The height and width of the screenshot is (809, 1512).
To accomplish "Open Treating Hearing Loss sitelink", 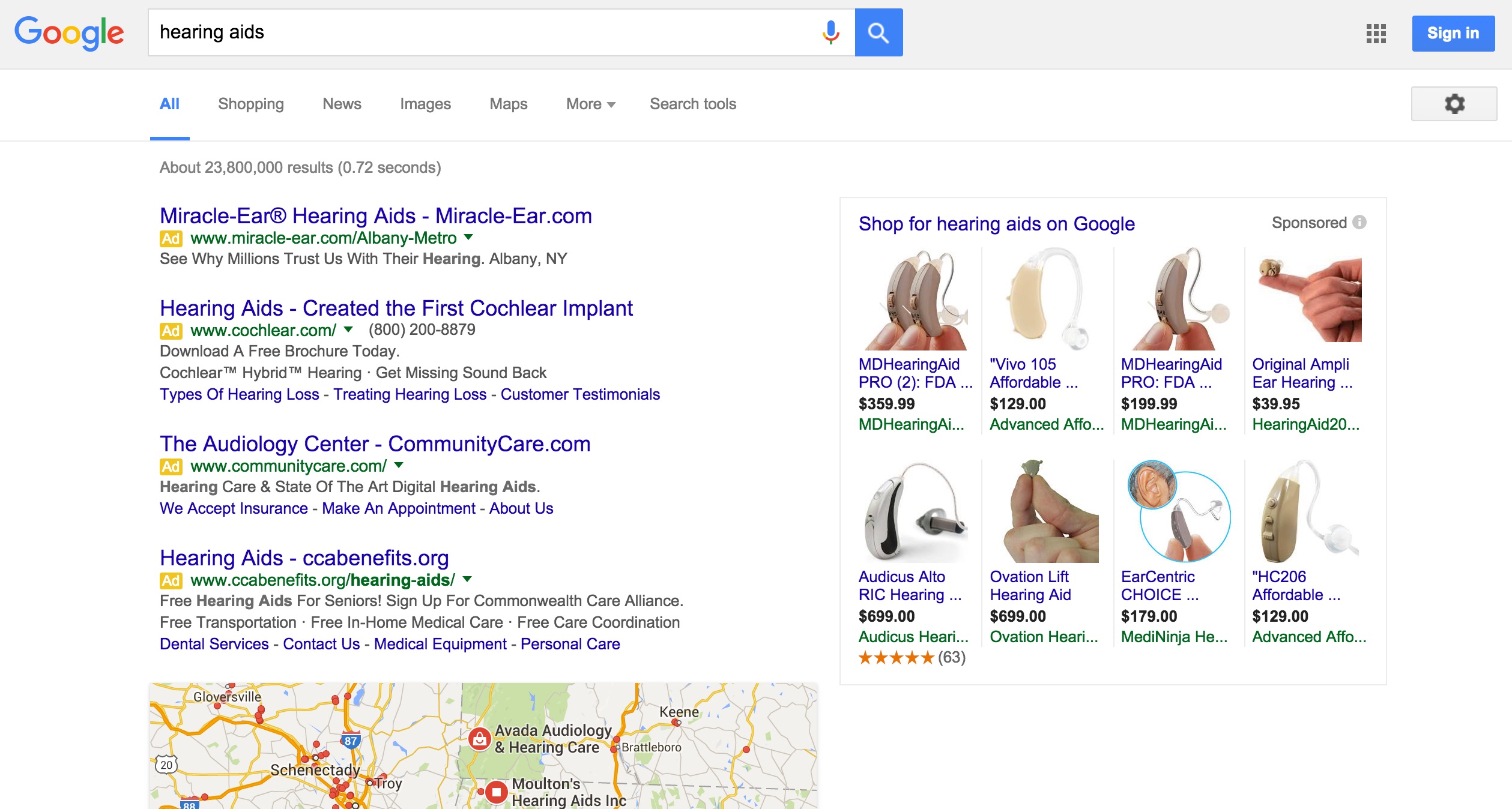I will pos(410,394).
